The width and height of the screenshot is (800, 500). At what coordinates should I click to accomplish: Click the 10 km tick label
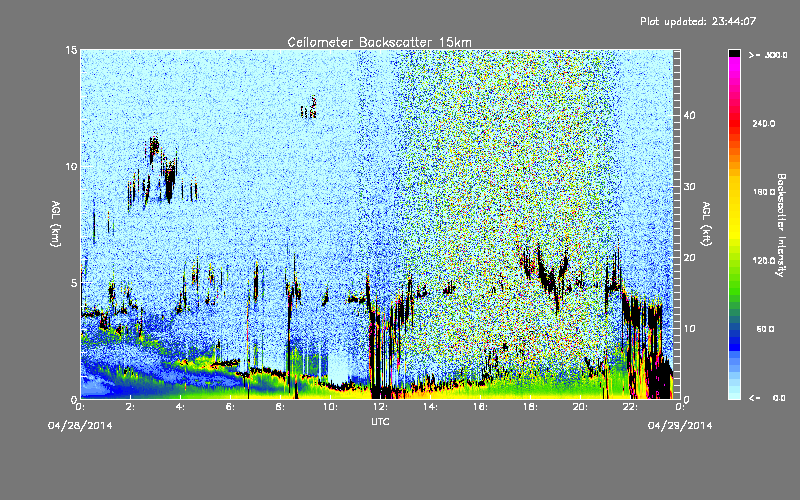point(71,167)
